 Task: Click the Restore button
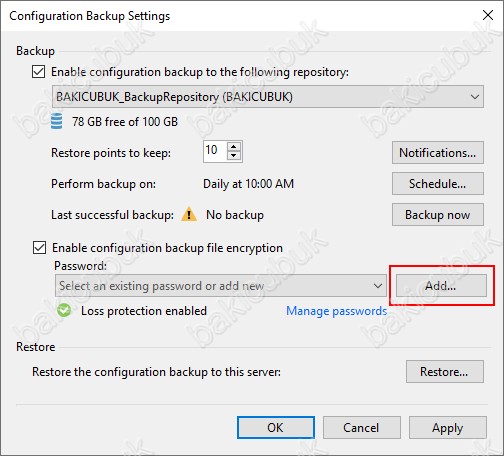click(x=445, y=371)
